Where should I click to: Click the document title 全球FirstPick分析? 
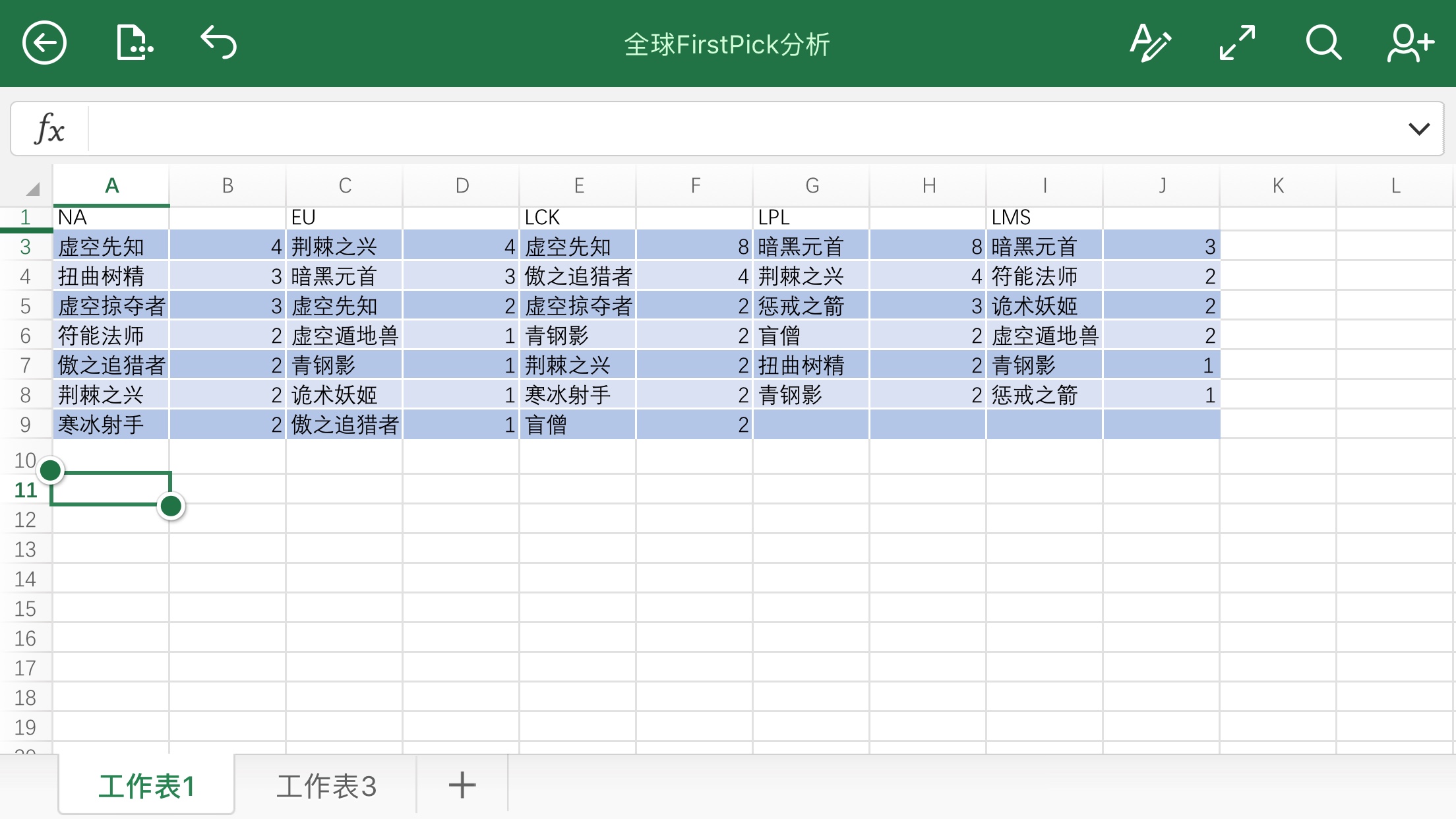coord(727,45)
